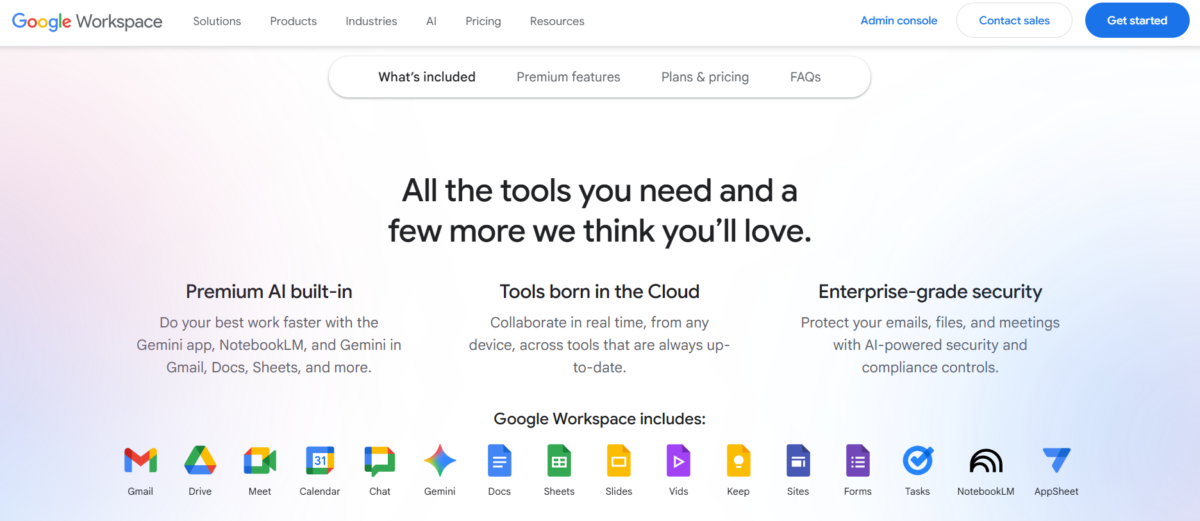Viewport: 1200px width, 521px height.
Task: Choose the Vids icon
Action: tap(678, 461)
